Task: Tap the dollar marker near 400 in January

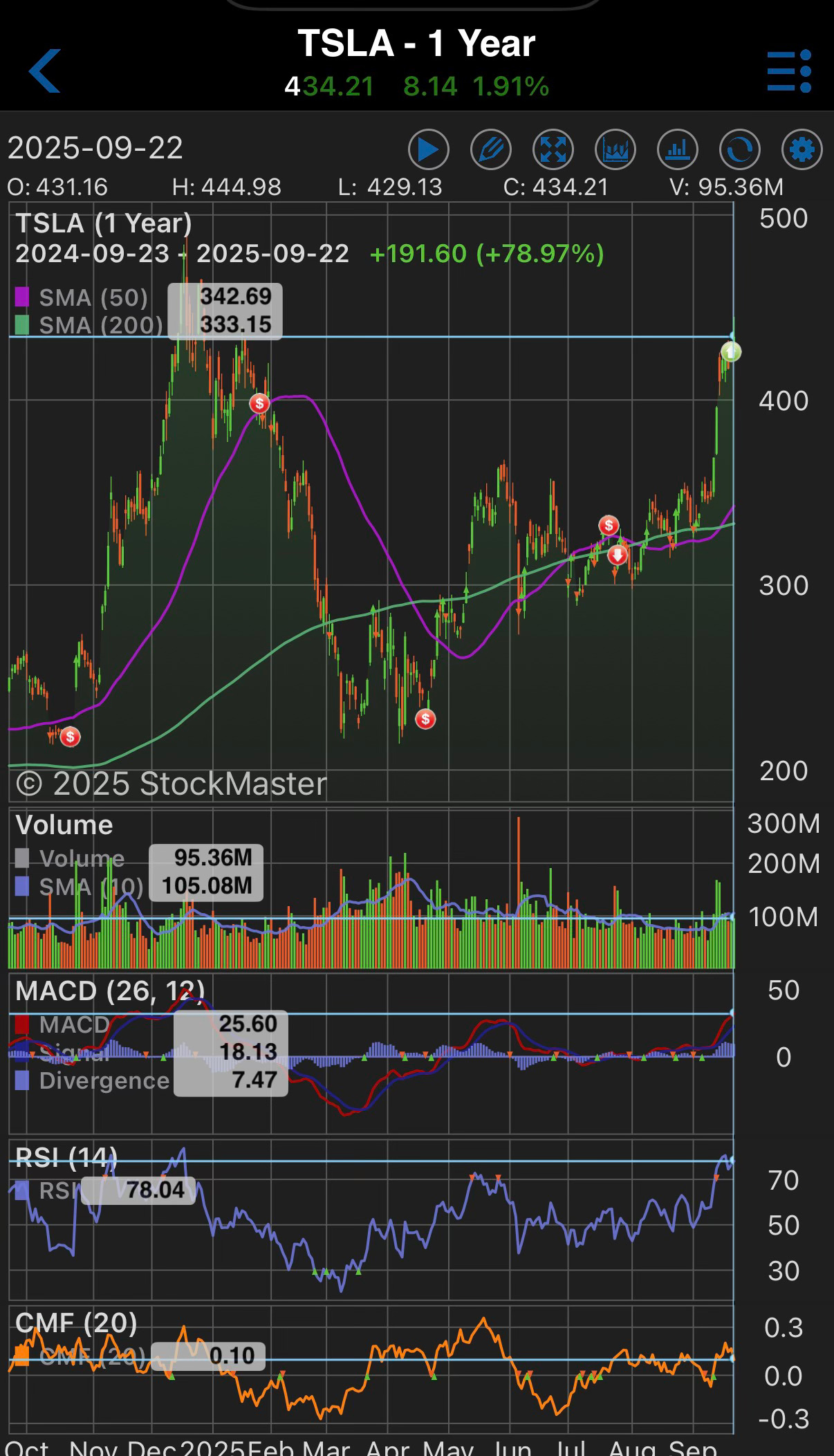Action: tap(259, 403)
